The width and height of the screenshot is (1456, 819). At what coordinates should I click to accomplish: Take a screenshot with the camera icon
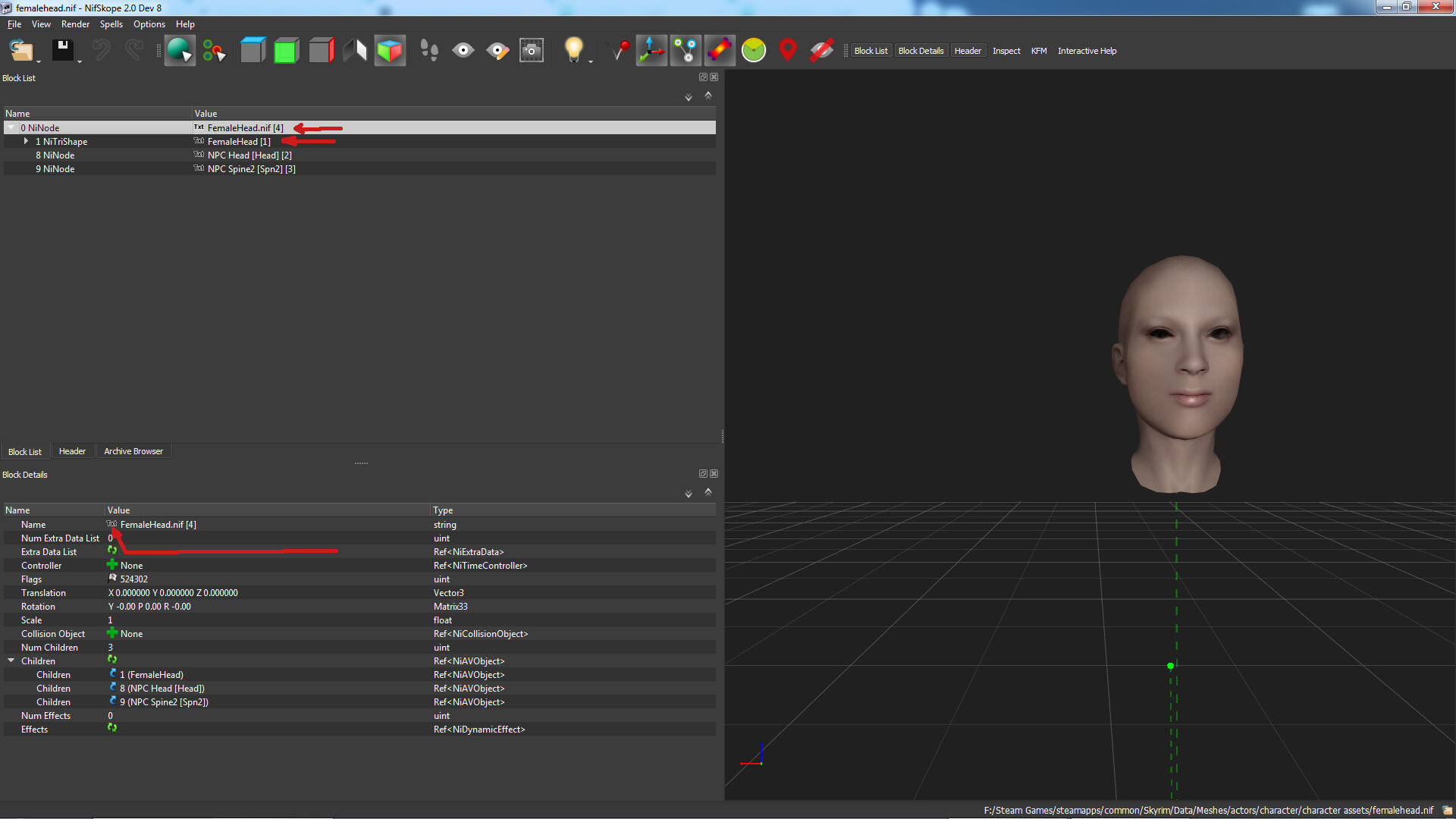click(x=532, y=51)
